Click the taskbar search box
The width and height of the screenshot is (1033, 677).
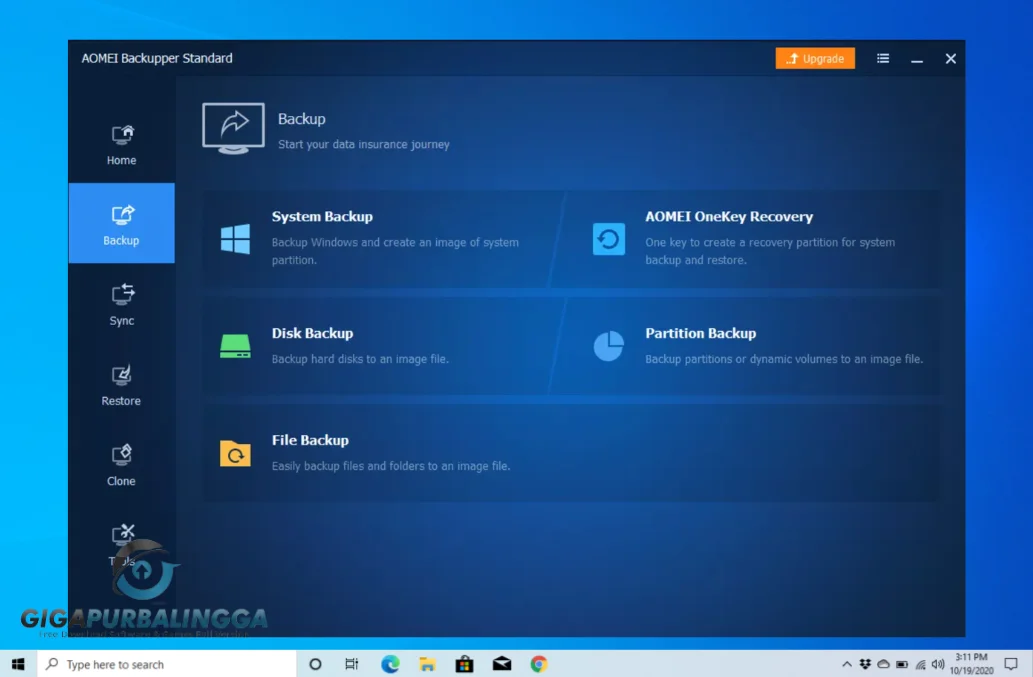point(167,664)
